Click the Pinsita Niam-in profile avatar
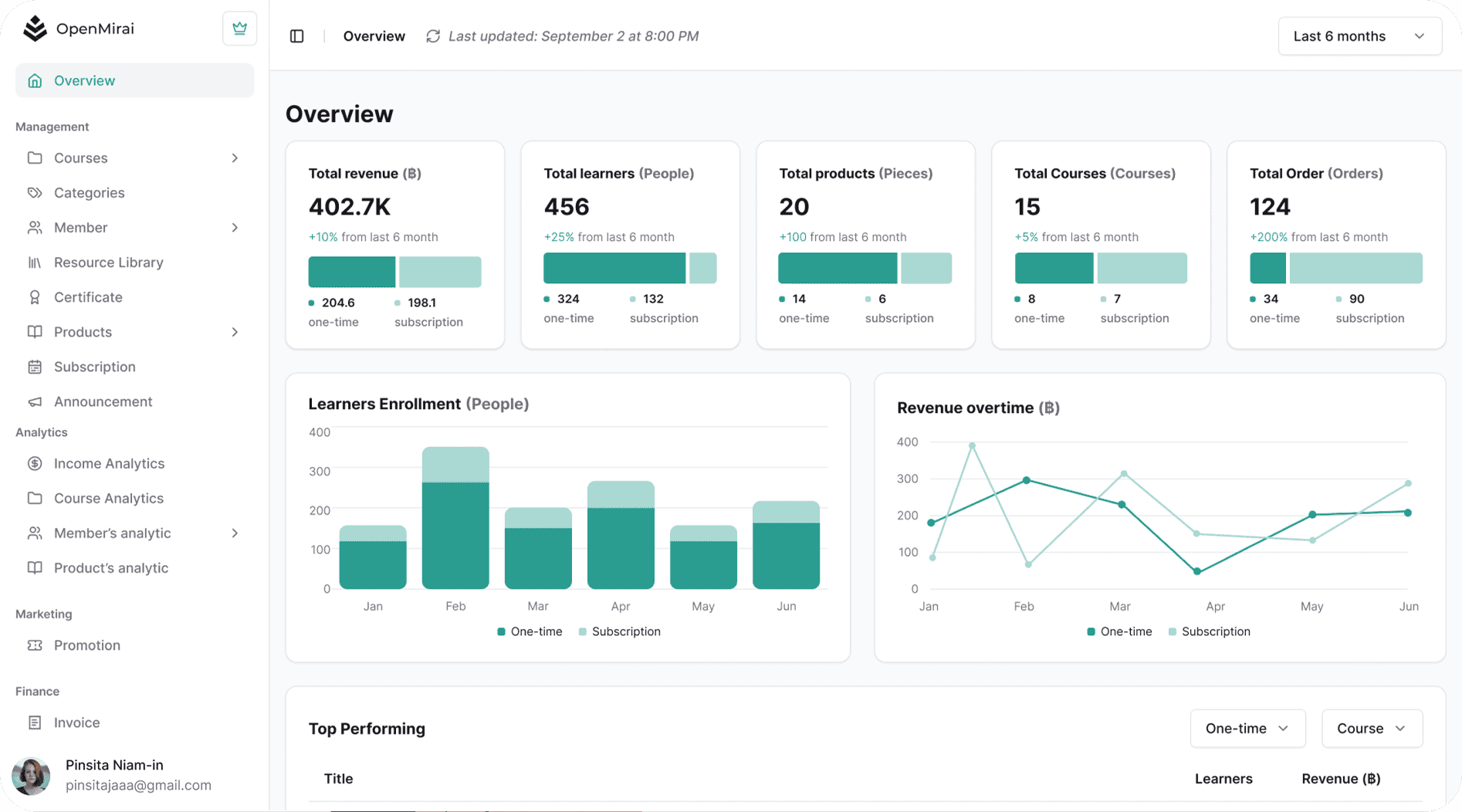The height and width of the screenshot is (812, 1462). click(31, 776)
